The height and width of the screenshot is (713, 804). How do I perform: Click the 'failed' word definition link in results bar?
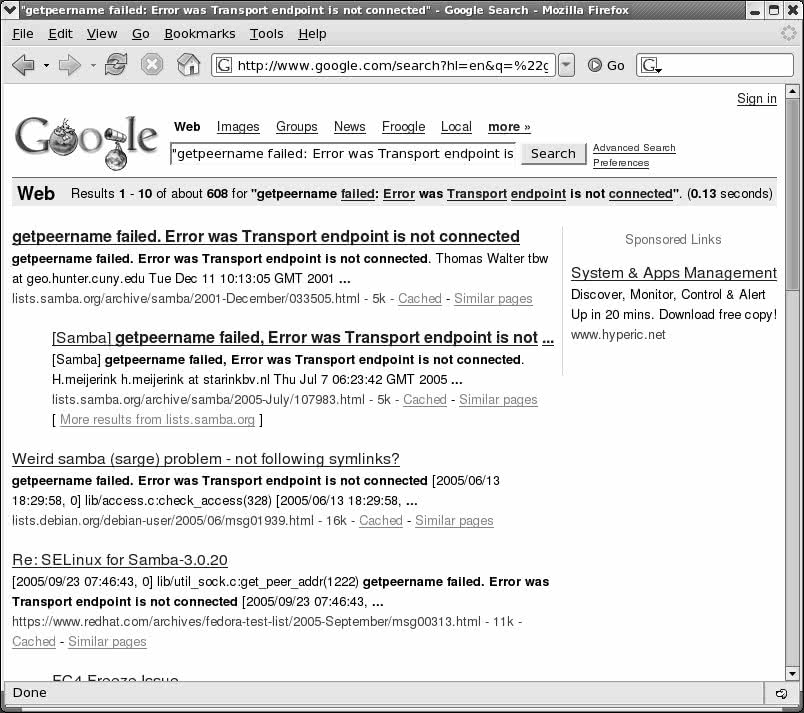point(357,194)
